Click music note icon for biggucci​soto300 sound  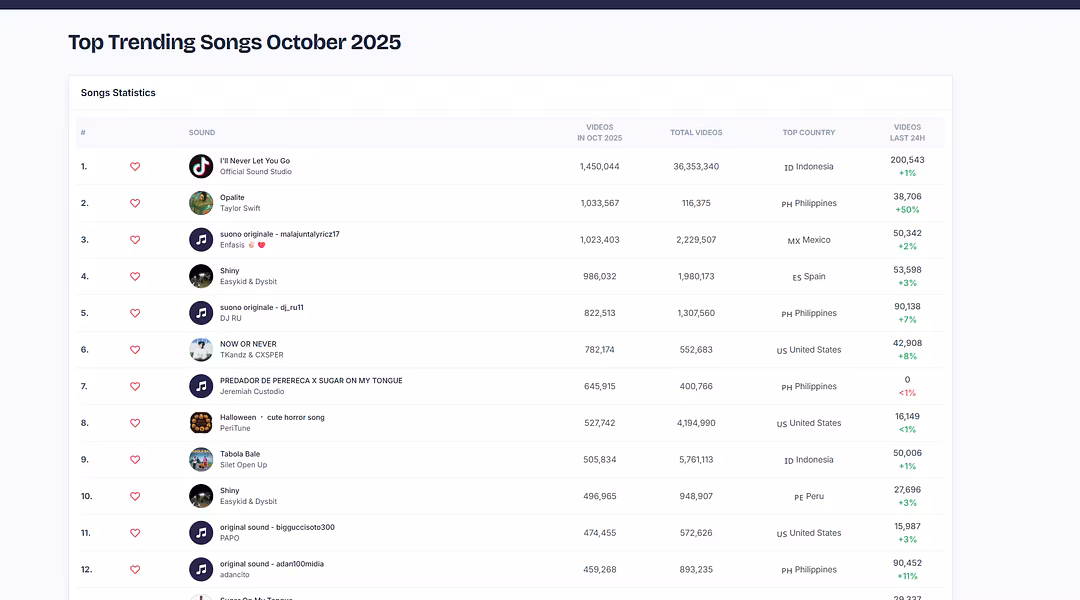pos(201,533)
